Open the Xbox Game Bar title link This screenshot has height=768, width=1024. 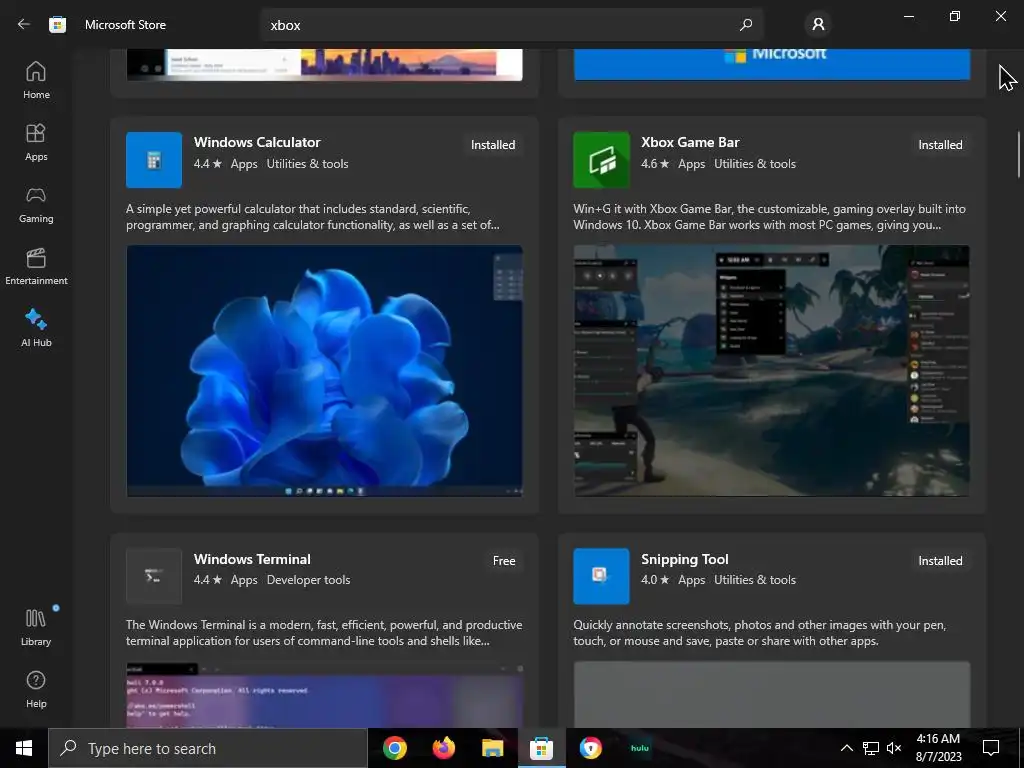(690, 142)
